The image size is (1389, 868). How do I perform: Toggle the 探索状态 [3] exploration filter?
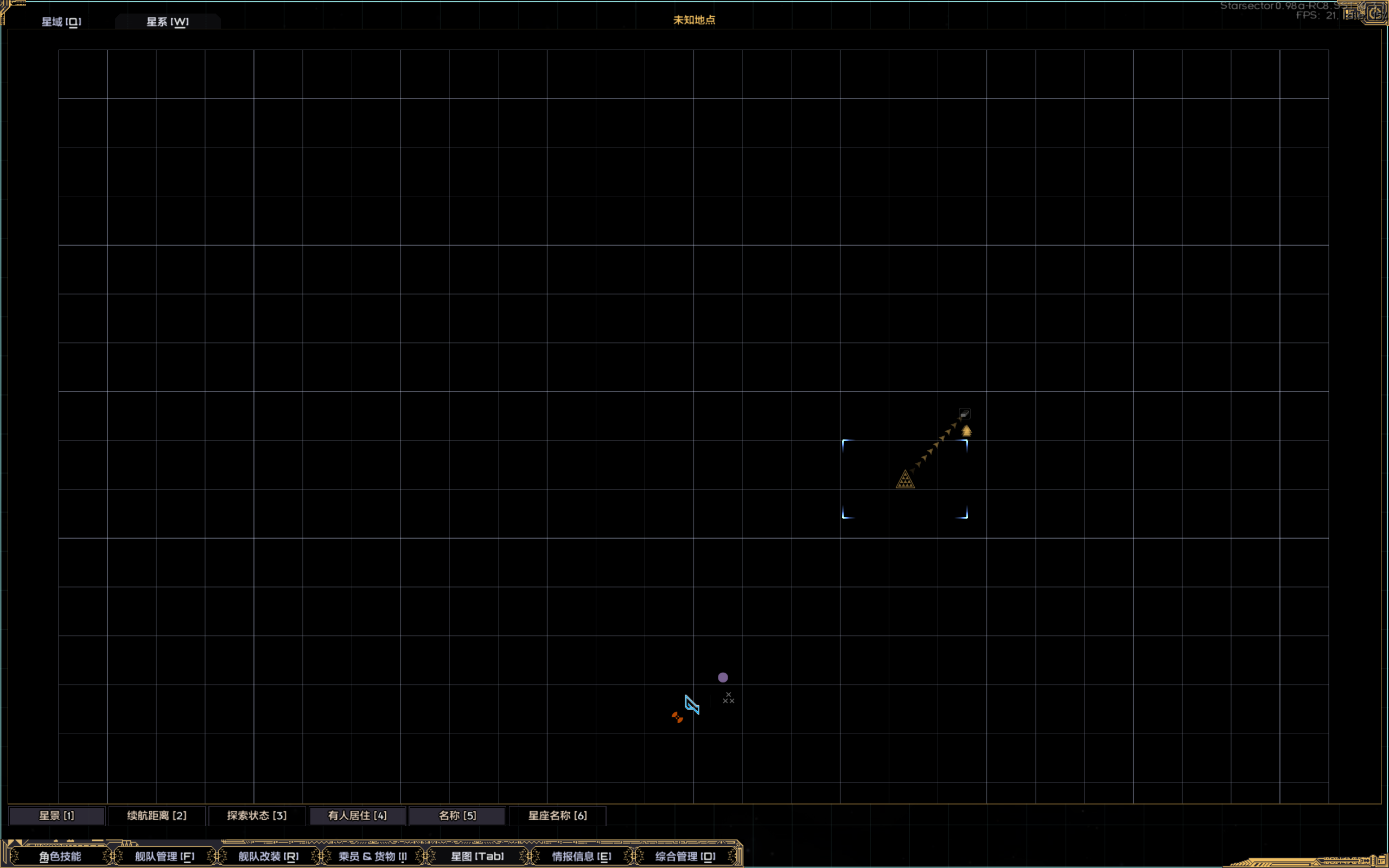point(257,816)
